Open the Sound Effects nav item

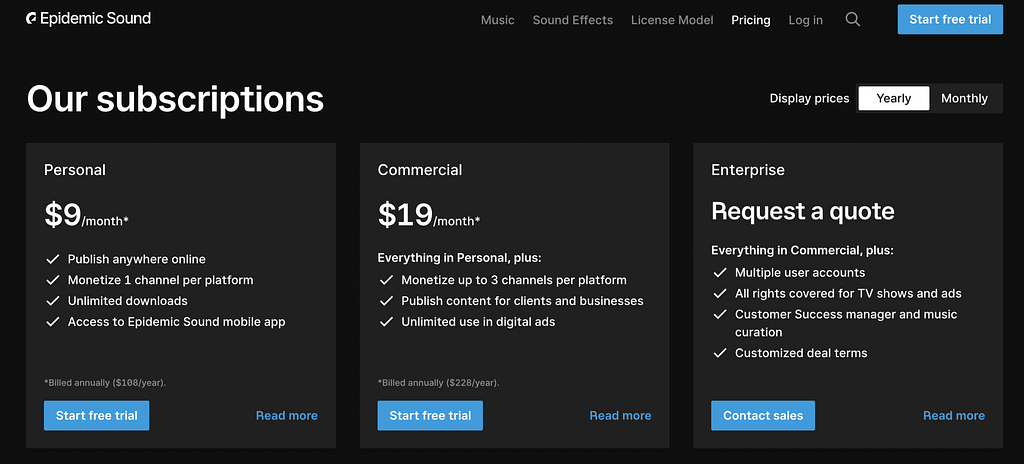pos(572,20)
